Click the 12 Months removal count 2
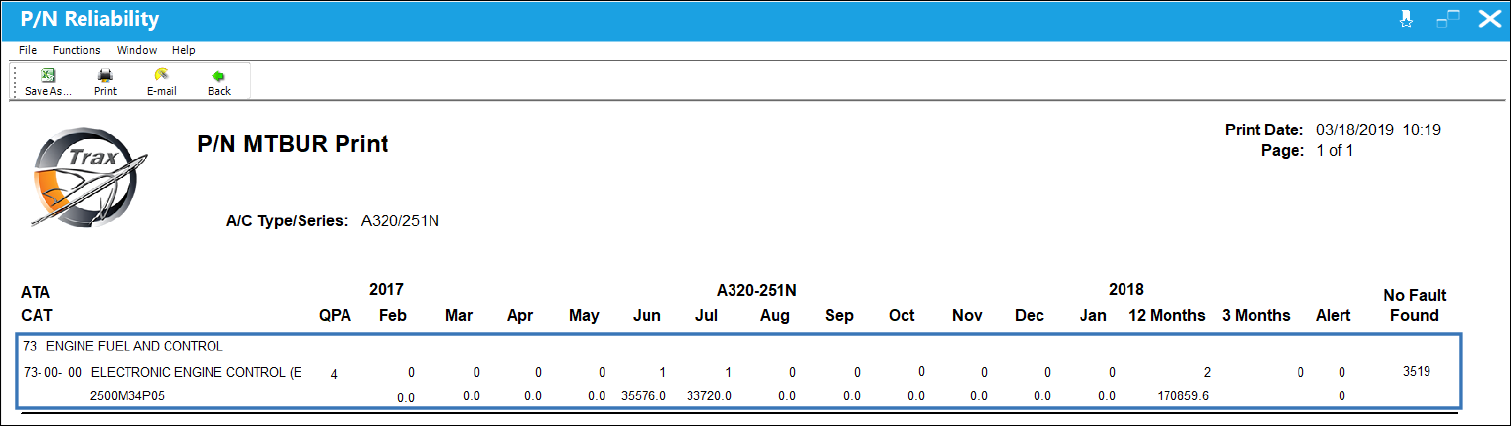 click(x=1207, y=372)
